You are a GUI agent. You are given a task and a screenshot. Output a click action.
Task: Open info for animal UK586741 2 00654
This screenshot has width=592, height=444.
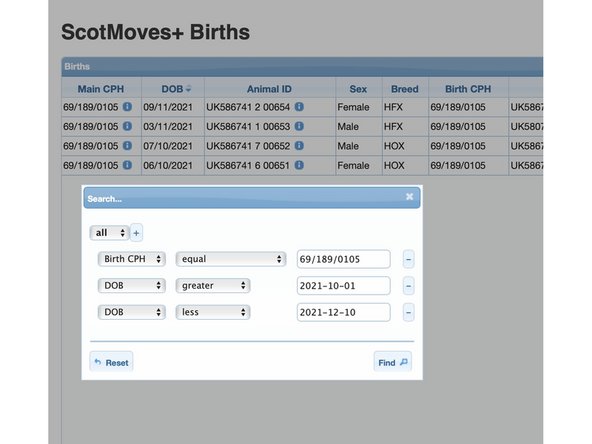(x=299, y=107)
